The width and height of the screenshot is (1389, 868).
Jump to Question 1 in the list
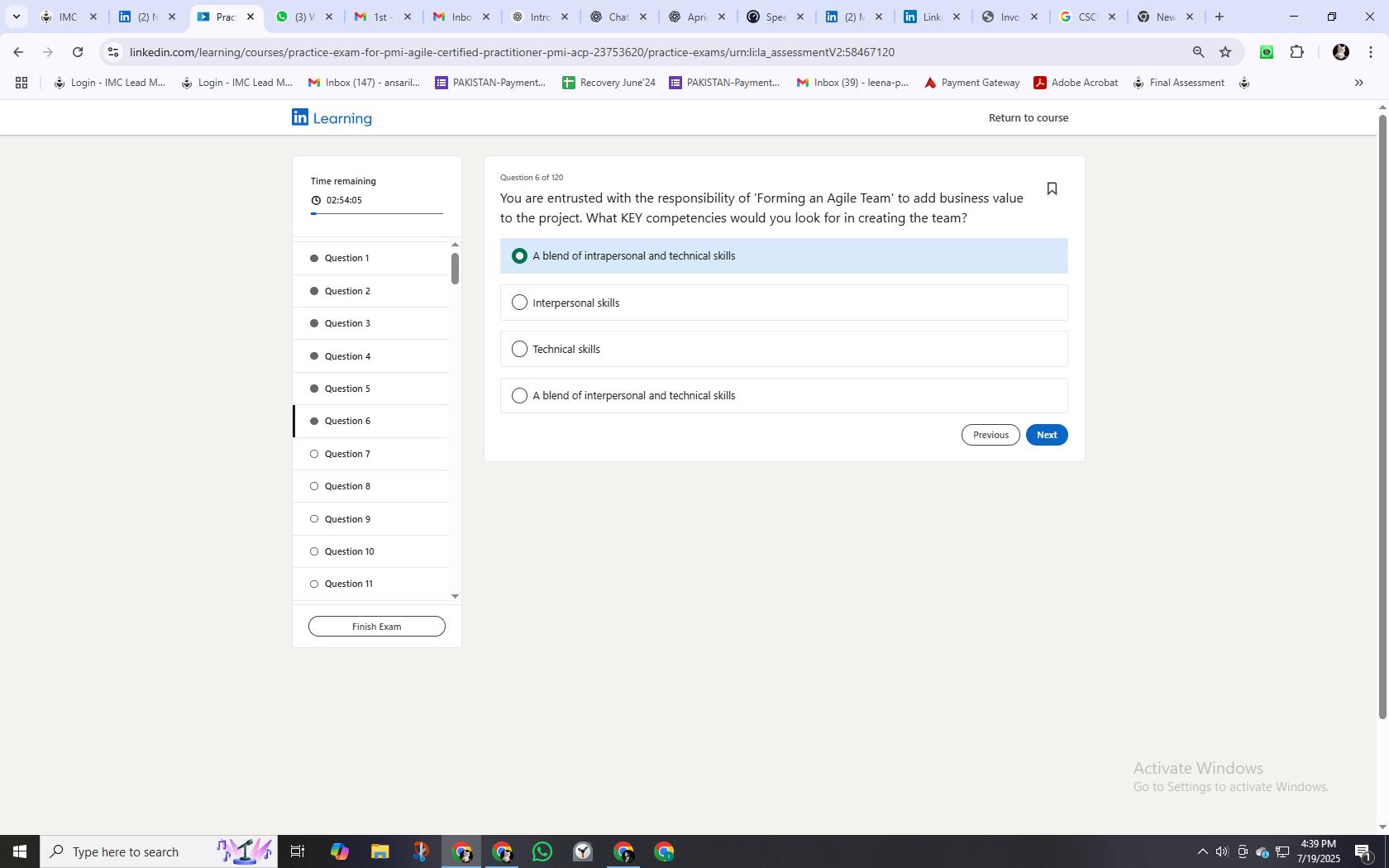tap(371, 258)
